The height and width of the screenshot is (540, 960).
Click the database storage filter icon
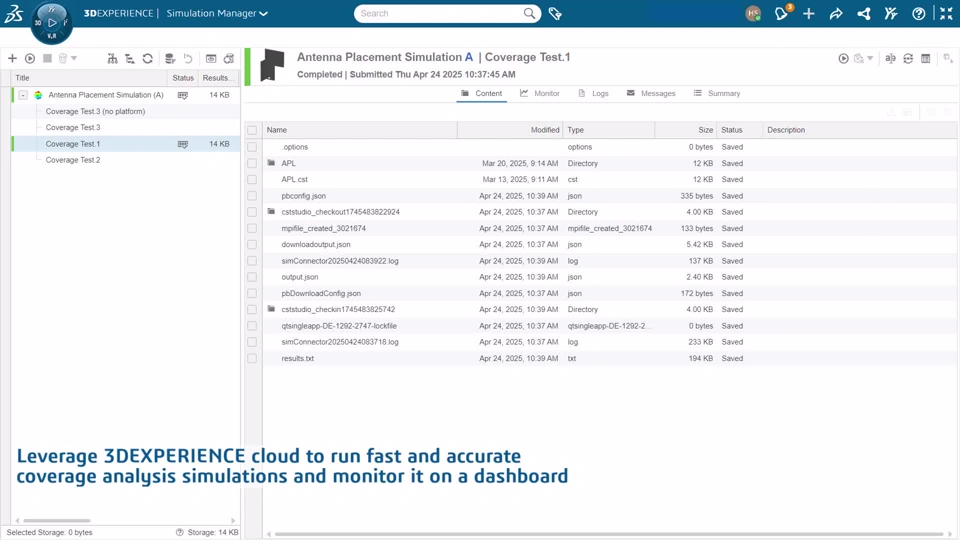click(170, 58)
